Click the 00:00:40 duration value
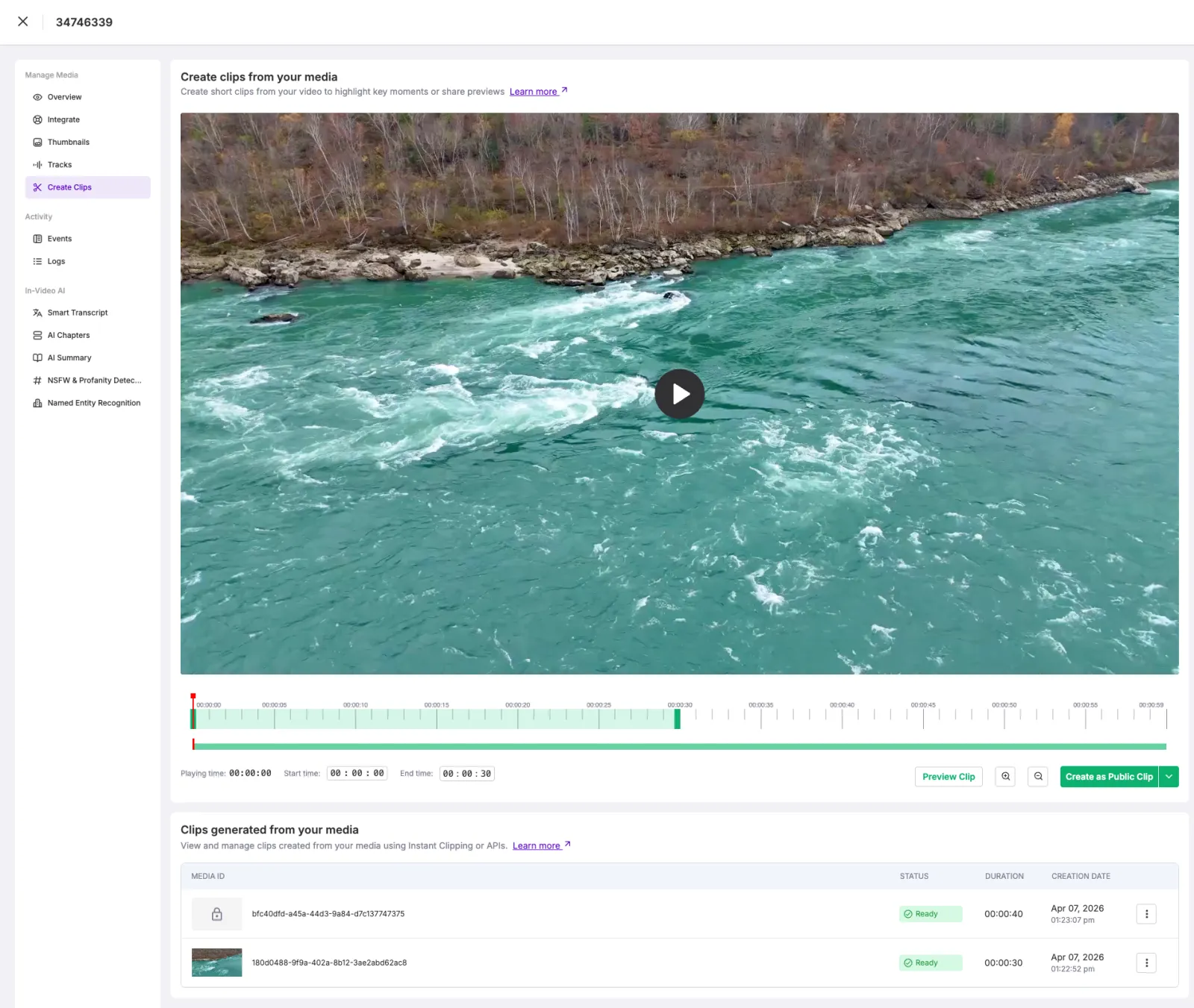This screenshot has height=1008, width=1194. pyautogui.click(x=1004, y=914)
